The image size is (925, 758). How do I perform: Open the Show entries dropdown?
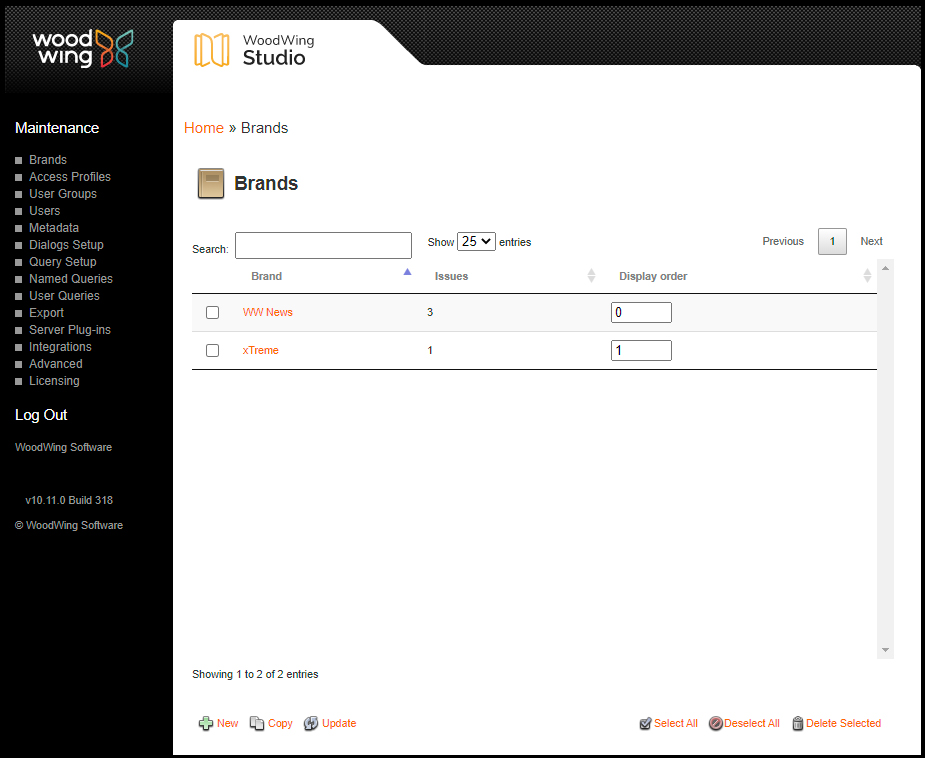point(476,241)
